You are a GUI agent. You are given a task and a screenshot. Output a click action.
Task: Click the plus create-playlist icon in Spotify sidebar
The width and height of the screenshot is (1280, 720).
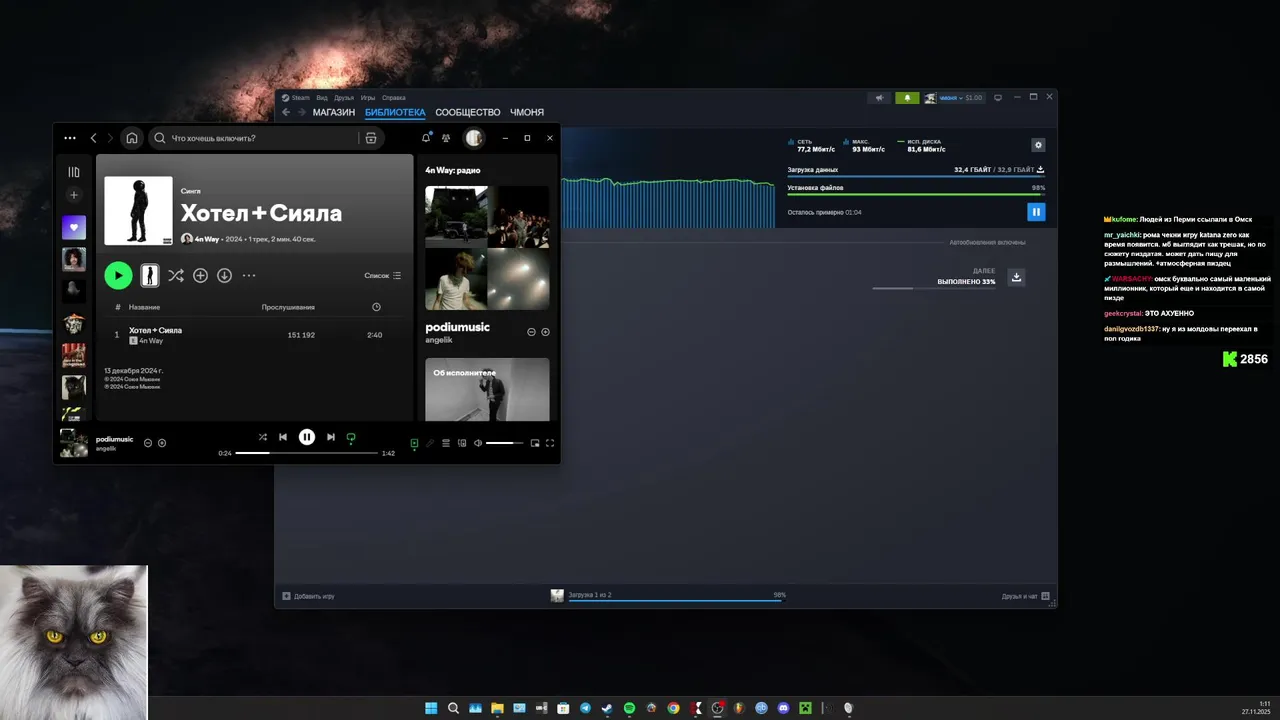(x=73, y=195)
